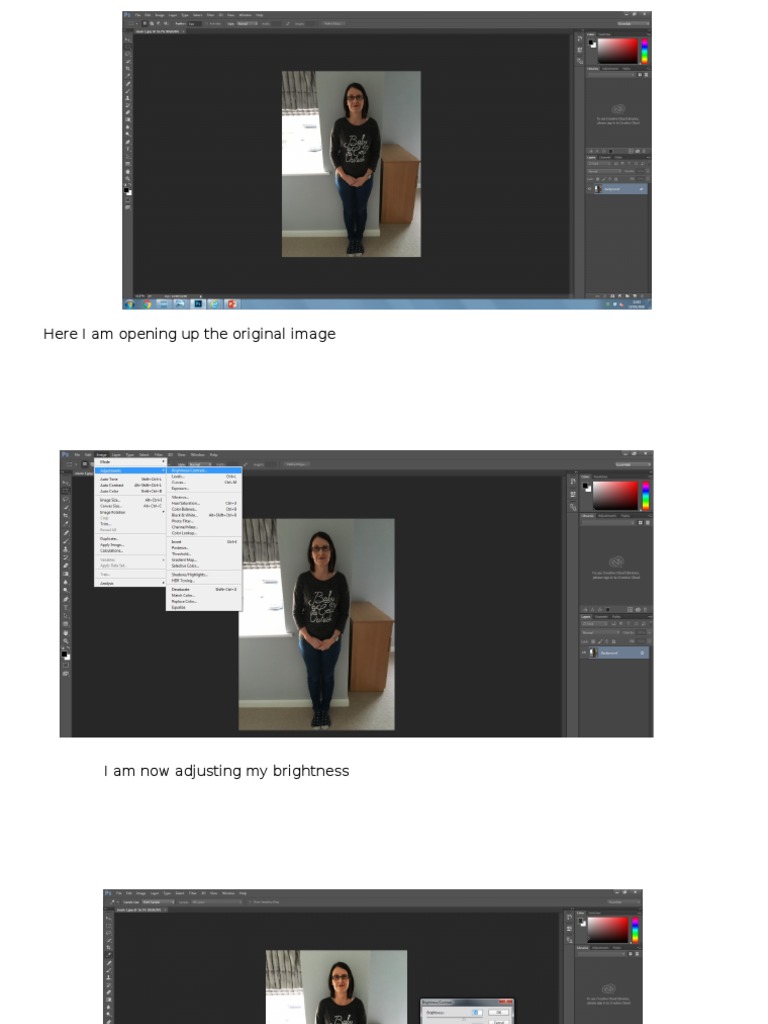Image resolution: width=768 pixels, height=1024 pixels.
Task: Switch to Adjustments panel tab in the brightness-adjusting screenshot
Action: (x=607, y=516)
